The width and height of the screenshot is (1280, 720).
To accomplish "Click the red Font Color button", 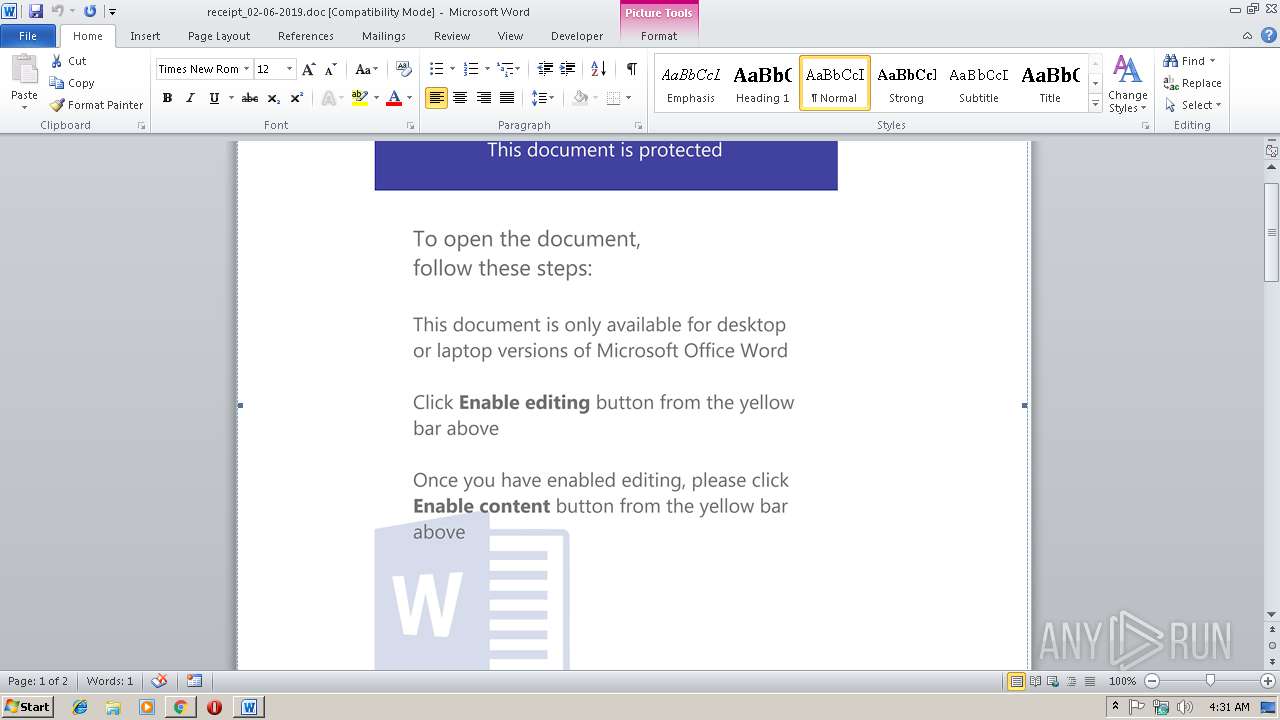I will 394,98.
